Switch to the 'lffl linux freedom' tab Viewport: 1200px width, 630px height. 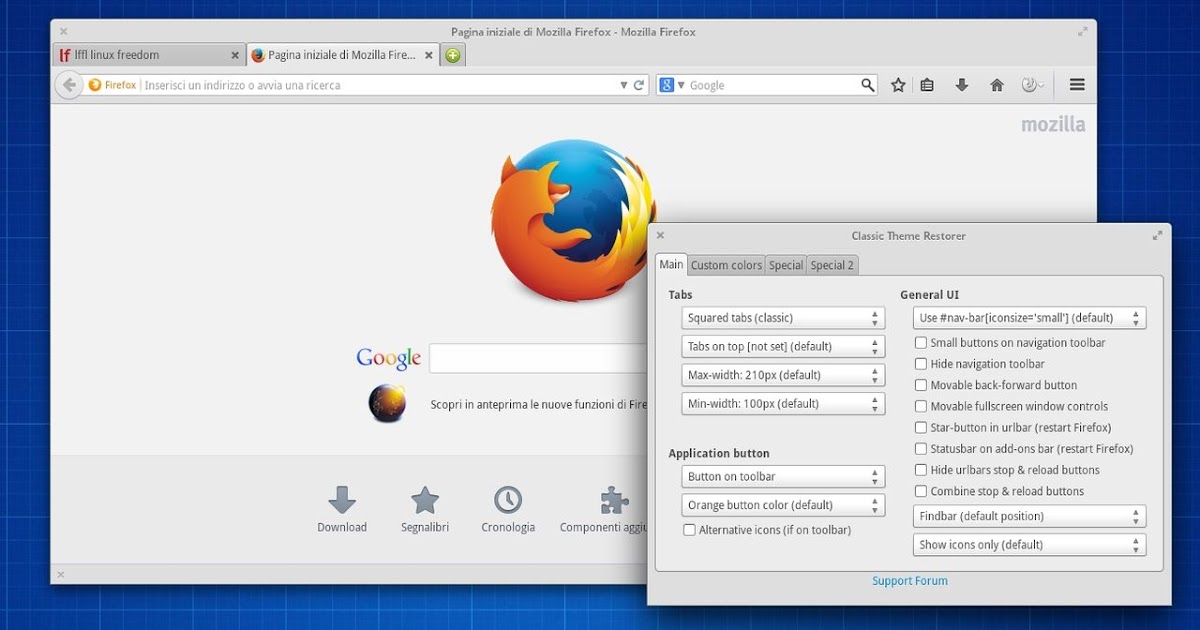(150, 55)
